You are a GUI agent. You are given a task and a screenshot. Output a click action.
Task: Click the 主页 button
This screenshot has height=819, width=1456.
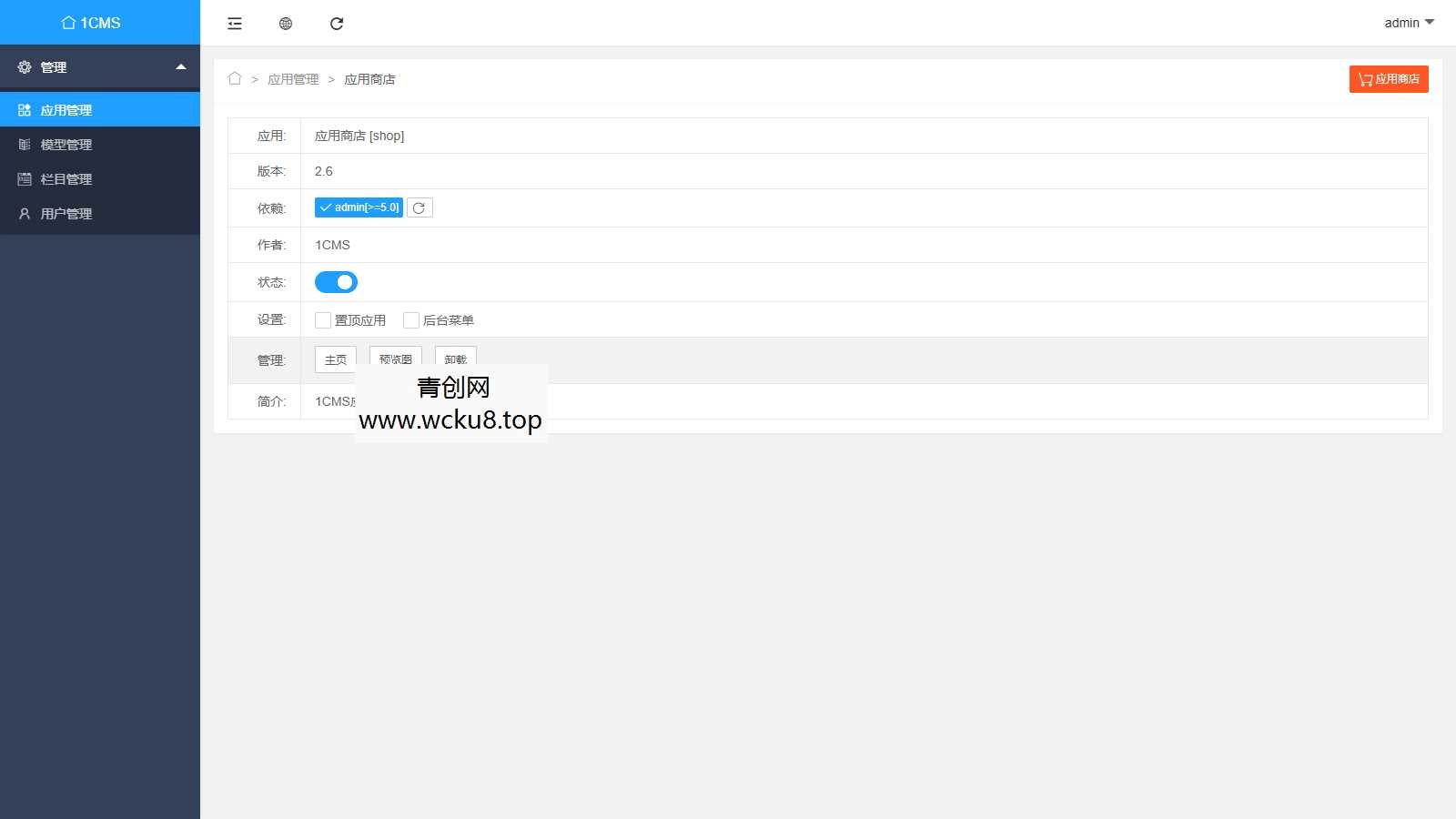(336, 359)
